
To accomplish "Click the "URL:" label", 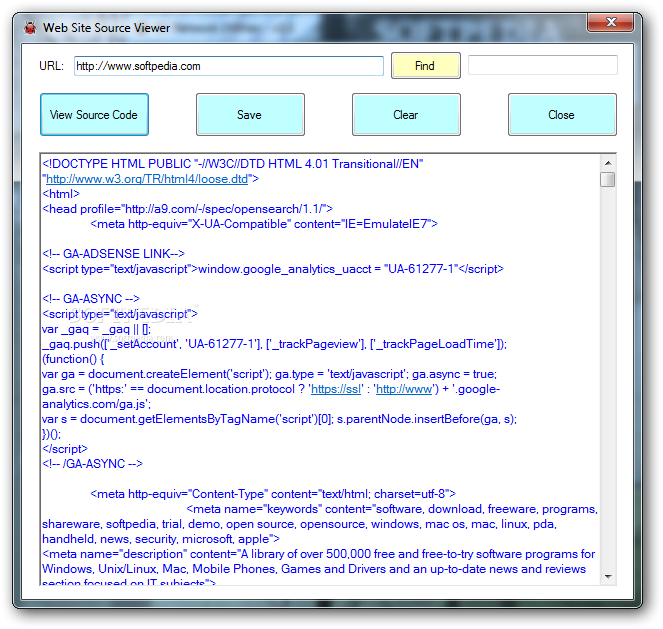I will tap(51, 66).
